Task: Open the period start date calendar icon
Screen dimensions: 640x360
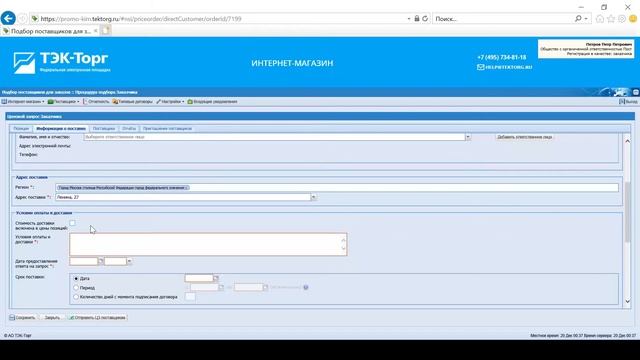Action: pos(221,288)
